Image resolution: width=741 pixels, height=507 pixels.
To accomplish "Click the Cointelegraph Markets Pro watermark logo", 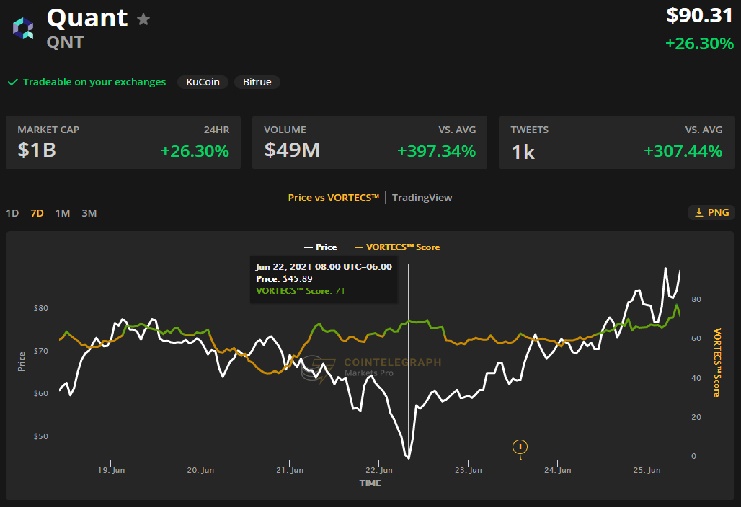I will point(316,366).
